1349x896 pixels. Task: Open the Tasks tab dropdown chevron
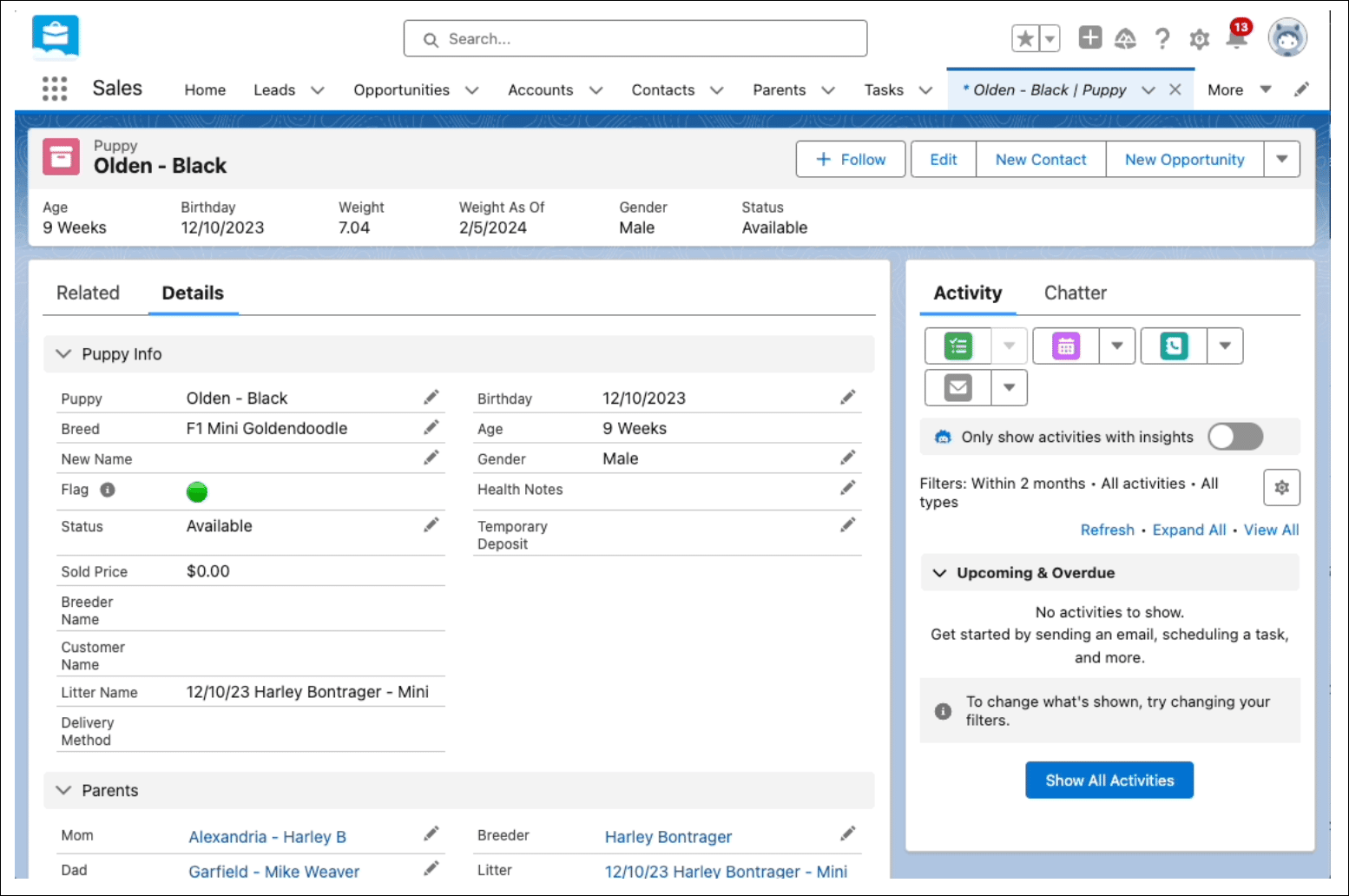(x=926, y=89)
